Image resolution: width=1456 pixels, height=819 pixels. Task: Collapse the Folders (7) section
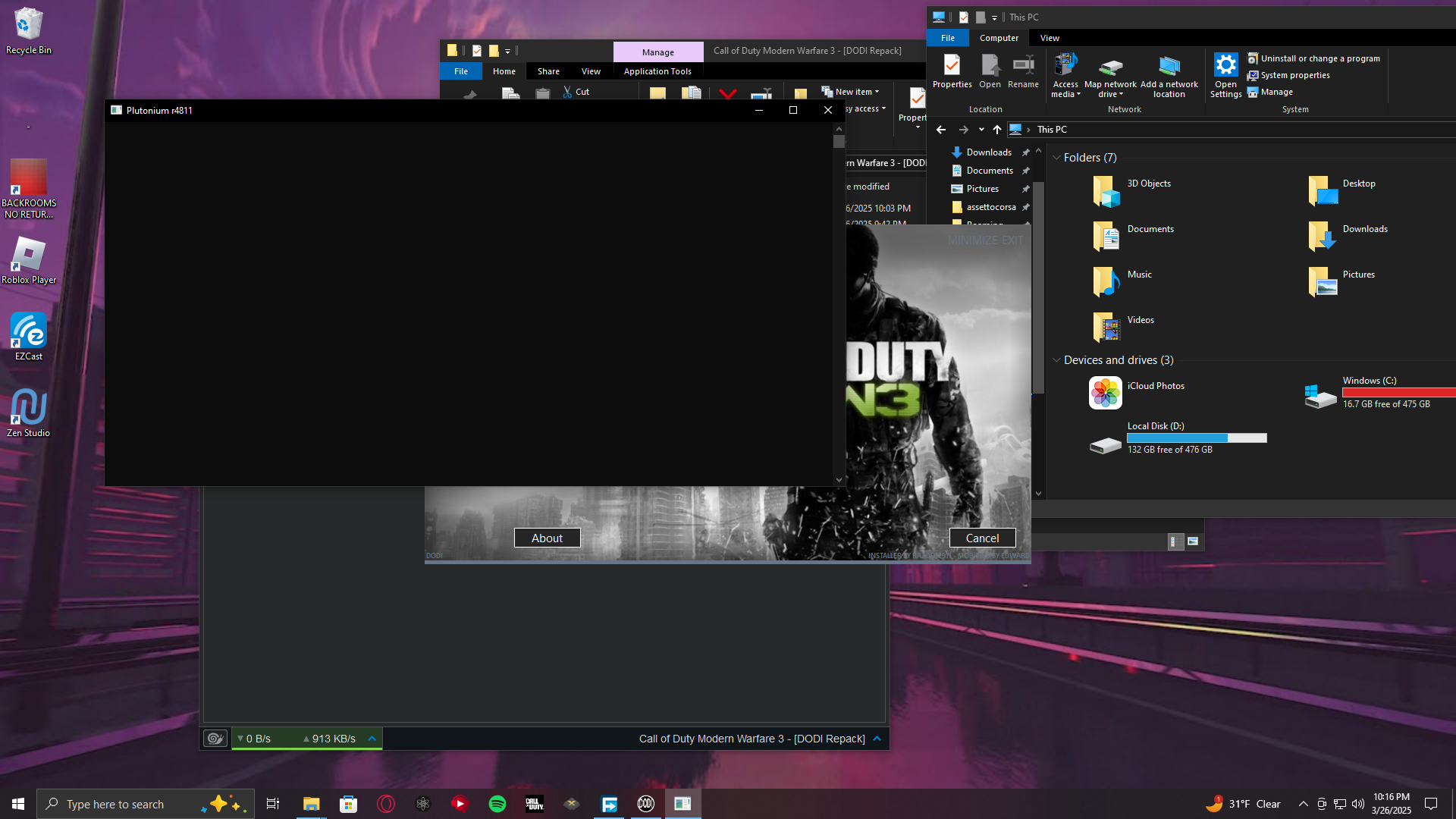click(1056, 158)
